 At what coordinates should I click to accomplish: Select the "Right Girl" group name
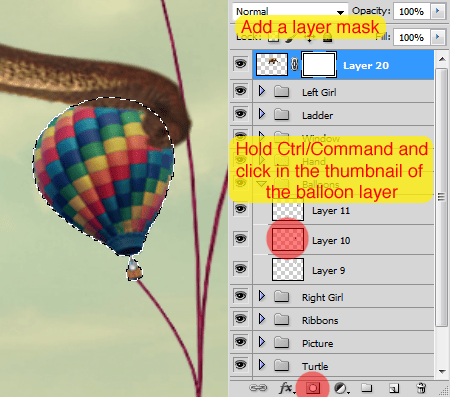point(322,297)
